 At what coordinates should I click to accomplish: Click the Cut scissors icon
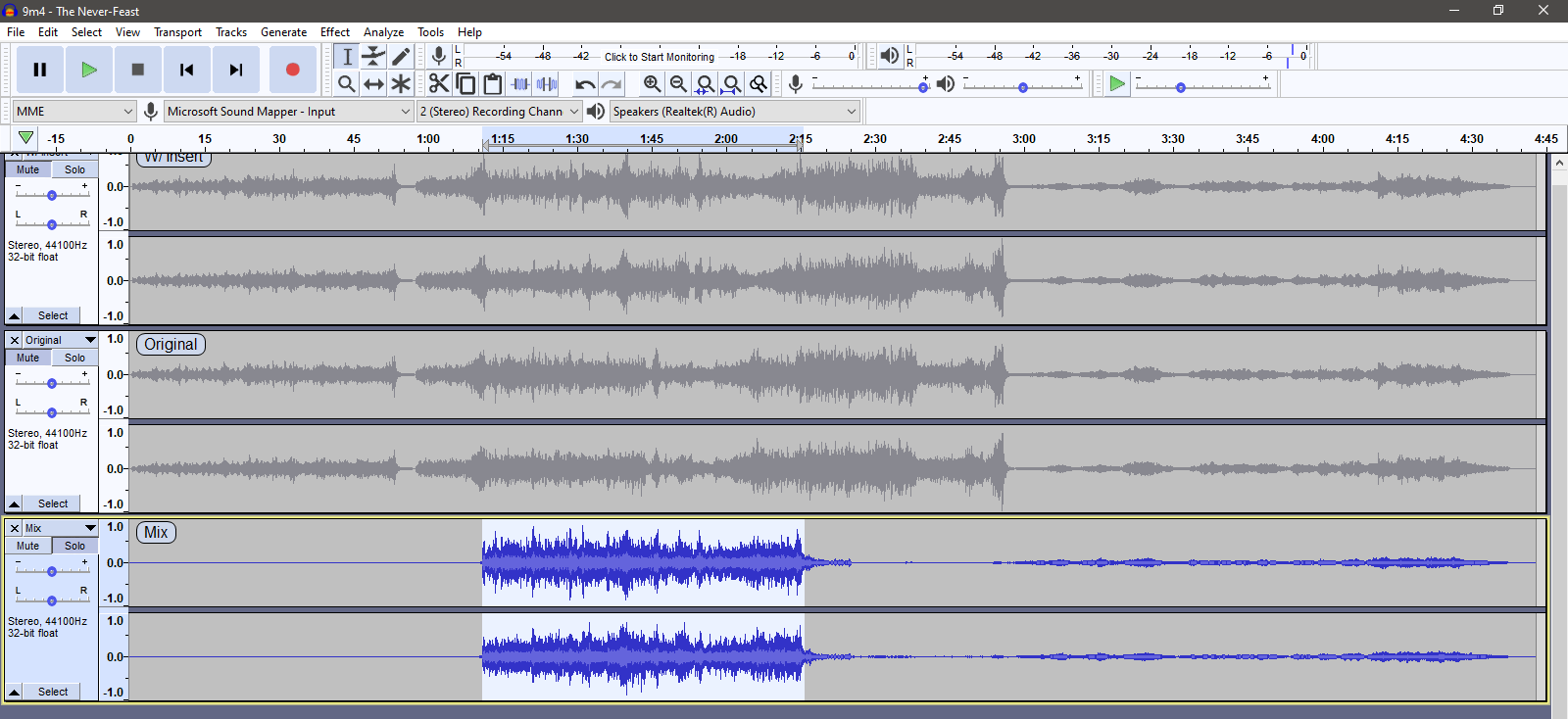(x=439, y=84)
